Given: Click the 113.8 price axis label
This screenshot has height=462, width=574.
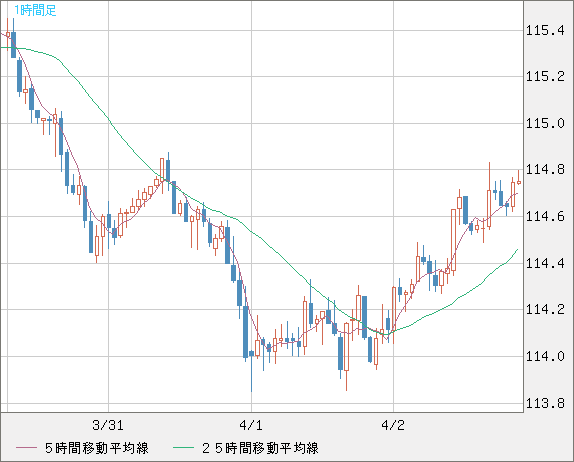Looking at the screenshot, I should 545,403.
